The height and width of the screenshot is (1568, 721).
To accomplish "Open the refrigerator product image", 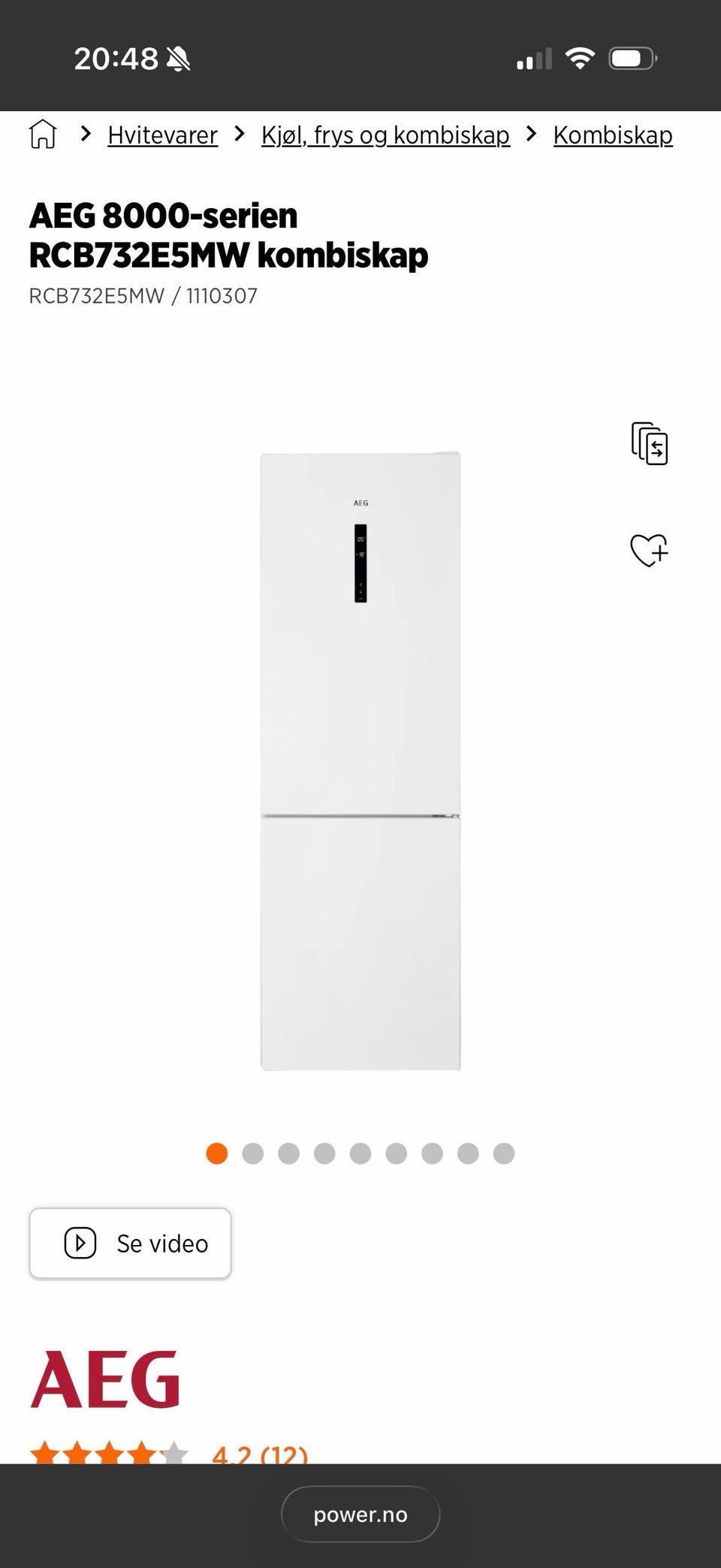I will (360, 760).
